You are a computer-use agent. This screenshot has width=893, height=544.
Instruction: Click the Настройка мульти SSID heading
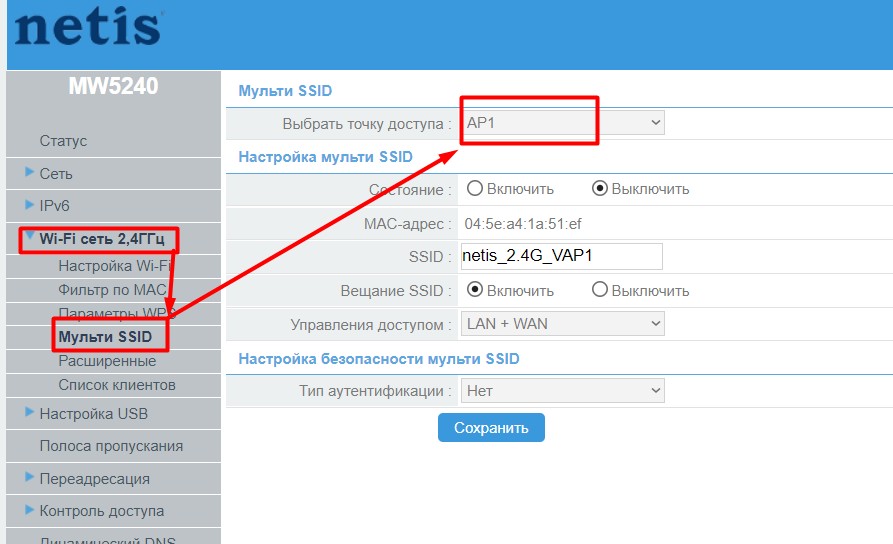point(325,157)
